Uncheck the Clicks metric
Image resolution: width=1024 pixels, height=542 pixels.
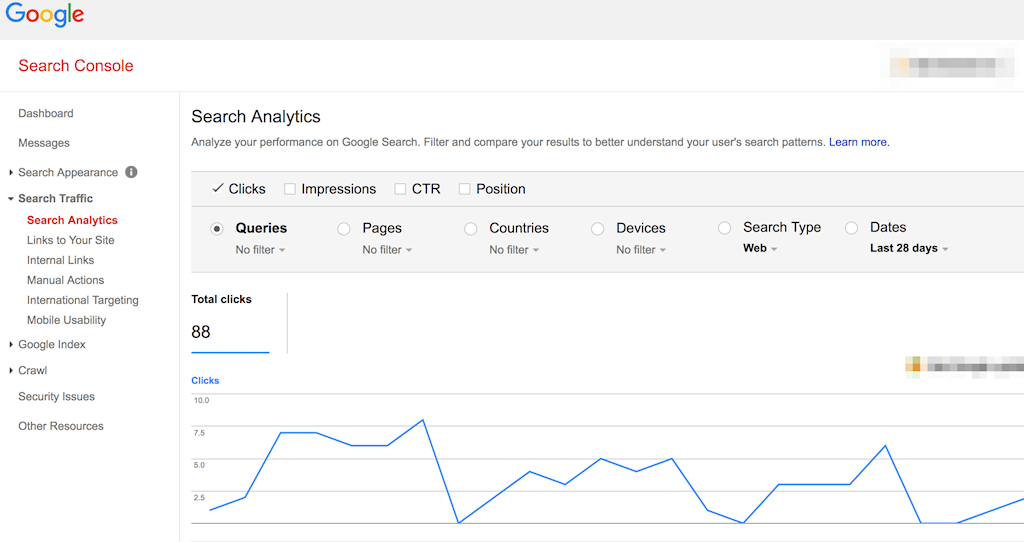tap(218, 189)
